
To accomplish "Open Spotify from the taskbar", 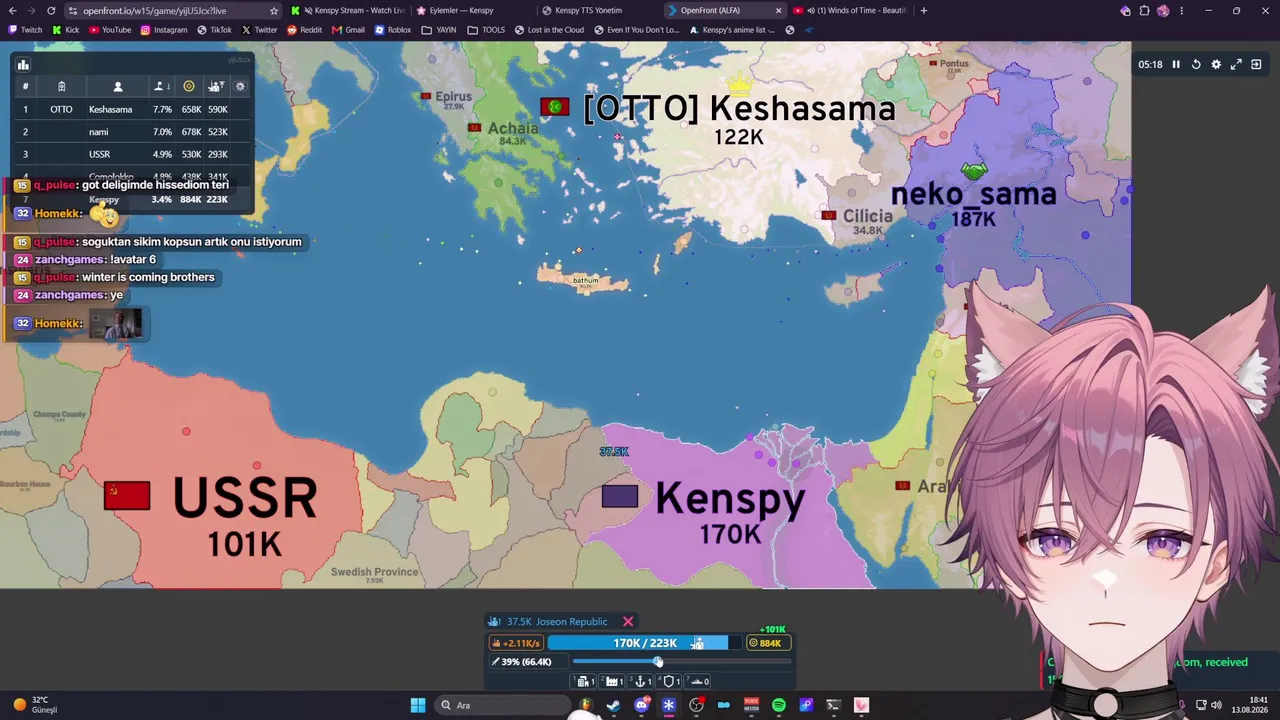I will tap(779, 705).
